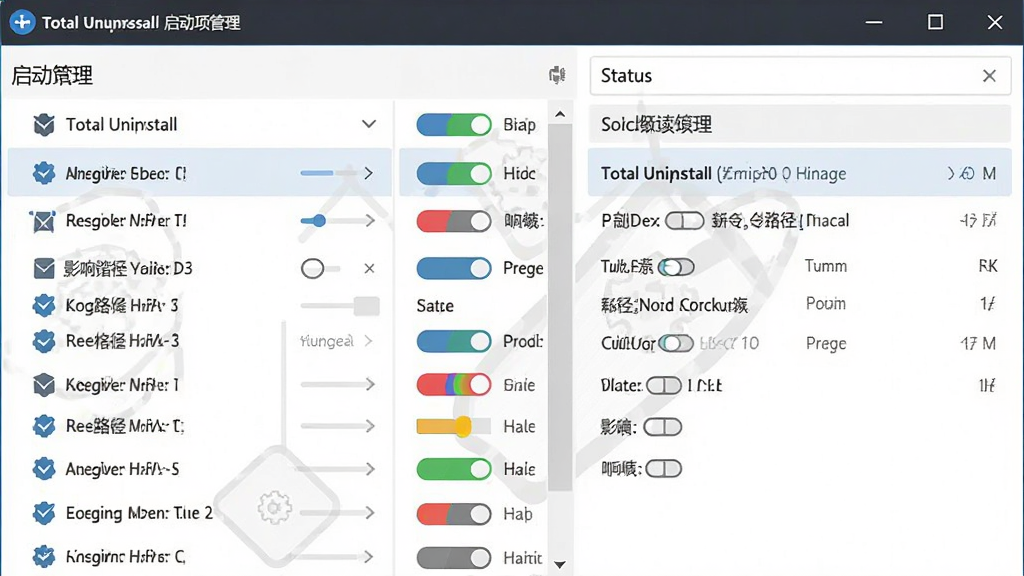The height and width of the screenshot is (576, 1024).
Task: Toggle the Hidc switch
Action: (454, 174)
